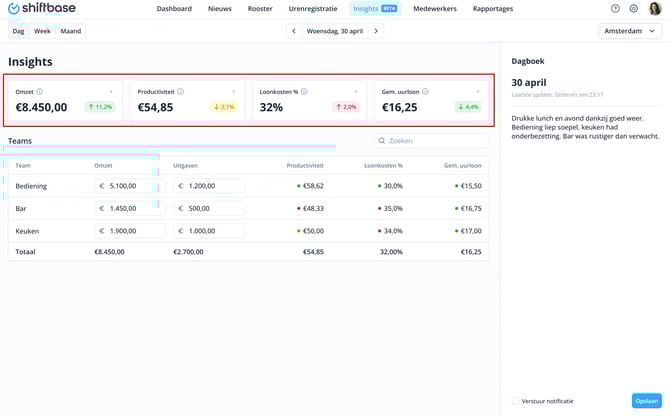Show info for Productiviteit card
The image size is (670, 416).
(x=181, y=92)
